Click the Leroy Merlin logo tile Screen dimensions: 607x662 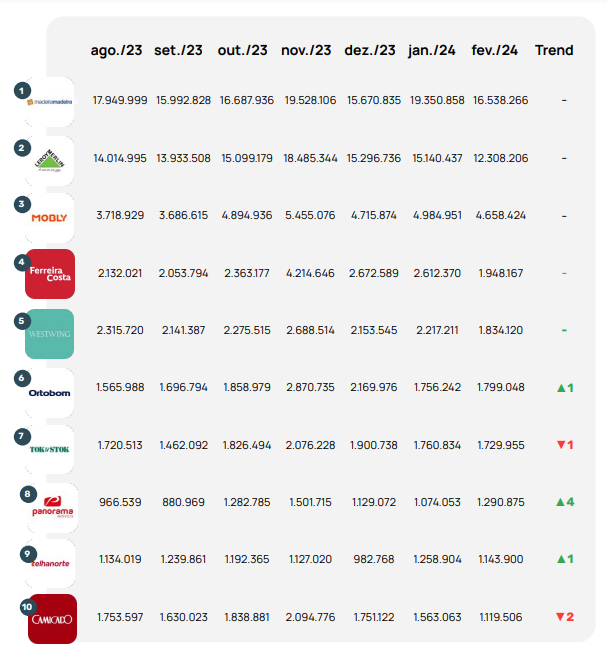(x=50, y=159)
